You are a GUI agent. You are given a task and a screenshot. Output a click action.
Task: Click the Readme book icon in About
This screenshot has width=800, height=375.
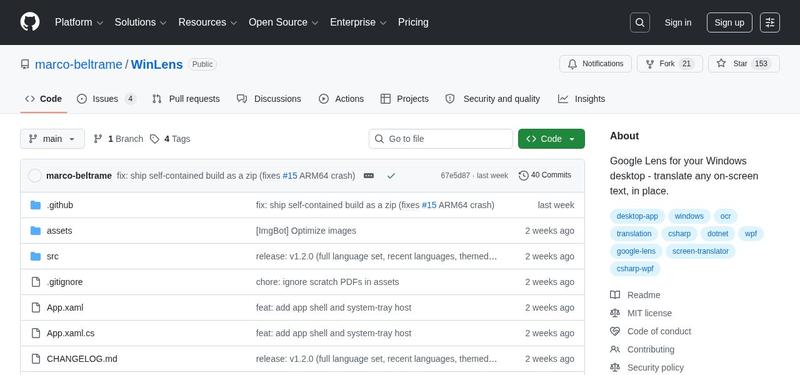pos(615,295)
